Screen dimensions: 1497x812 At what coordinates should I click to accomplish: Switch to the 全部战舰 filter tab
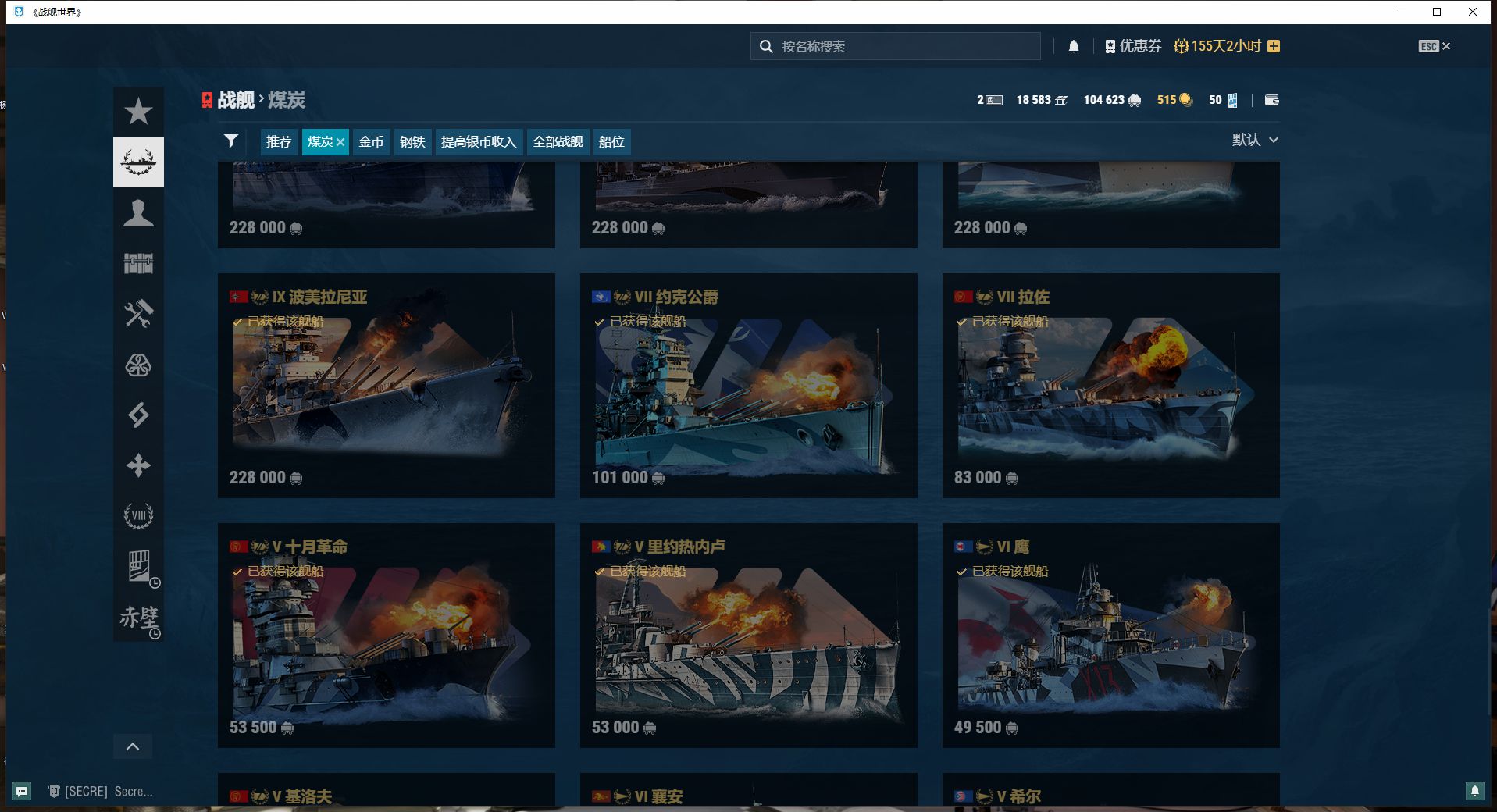558,142
